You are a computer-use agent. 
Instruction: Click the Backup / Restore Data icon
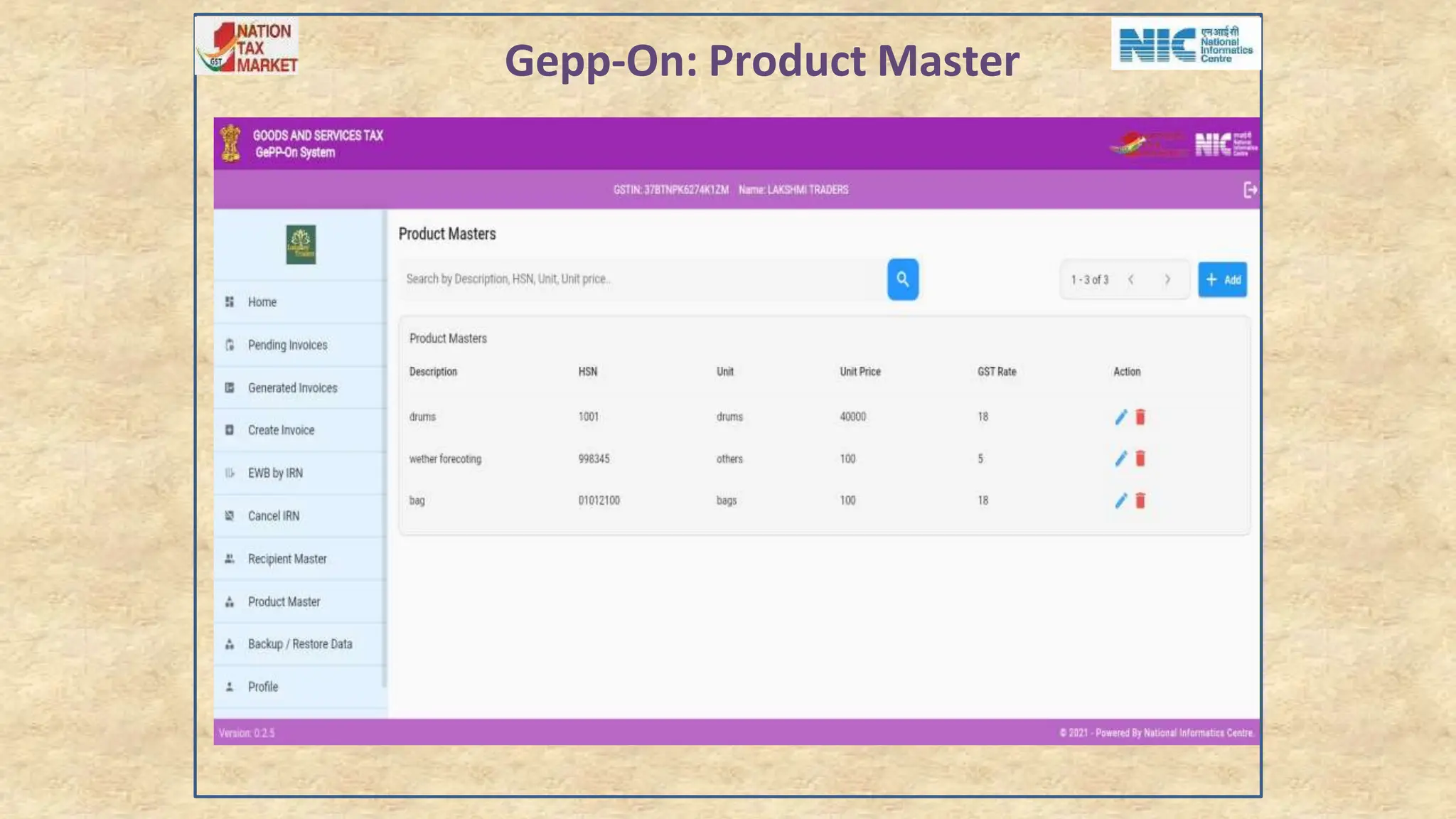tap(230, 644)
